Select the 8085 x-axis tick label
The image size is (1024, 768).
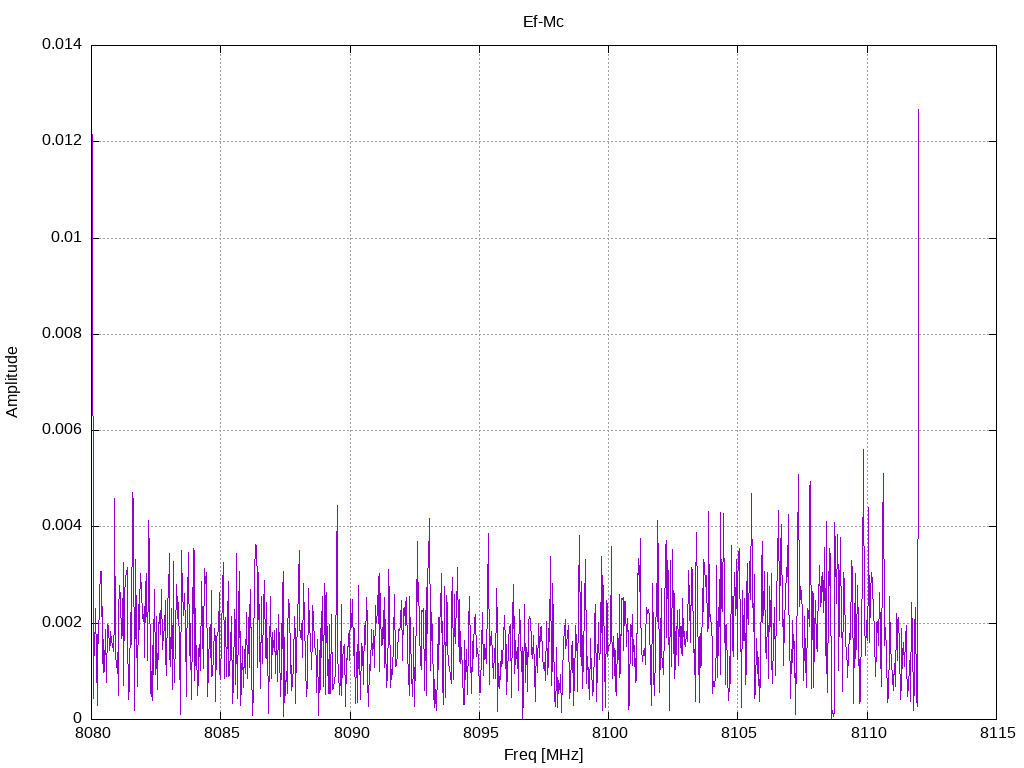220,732
